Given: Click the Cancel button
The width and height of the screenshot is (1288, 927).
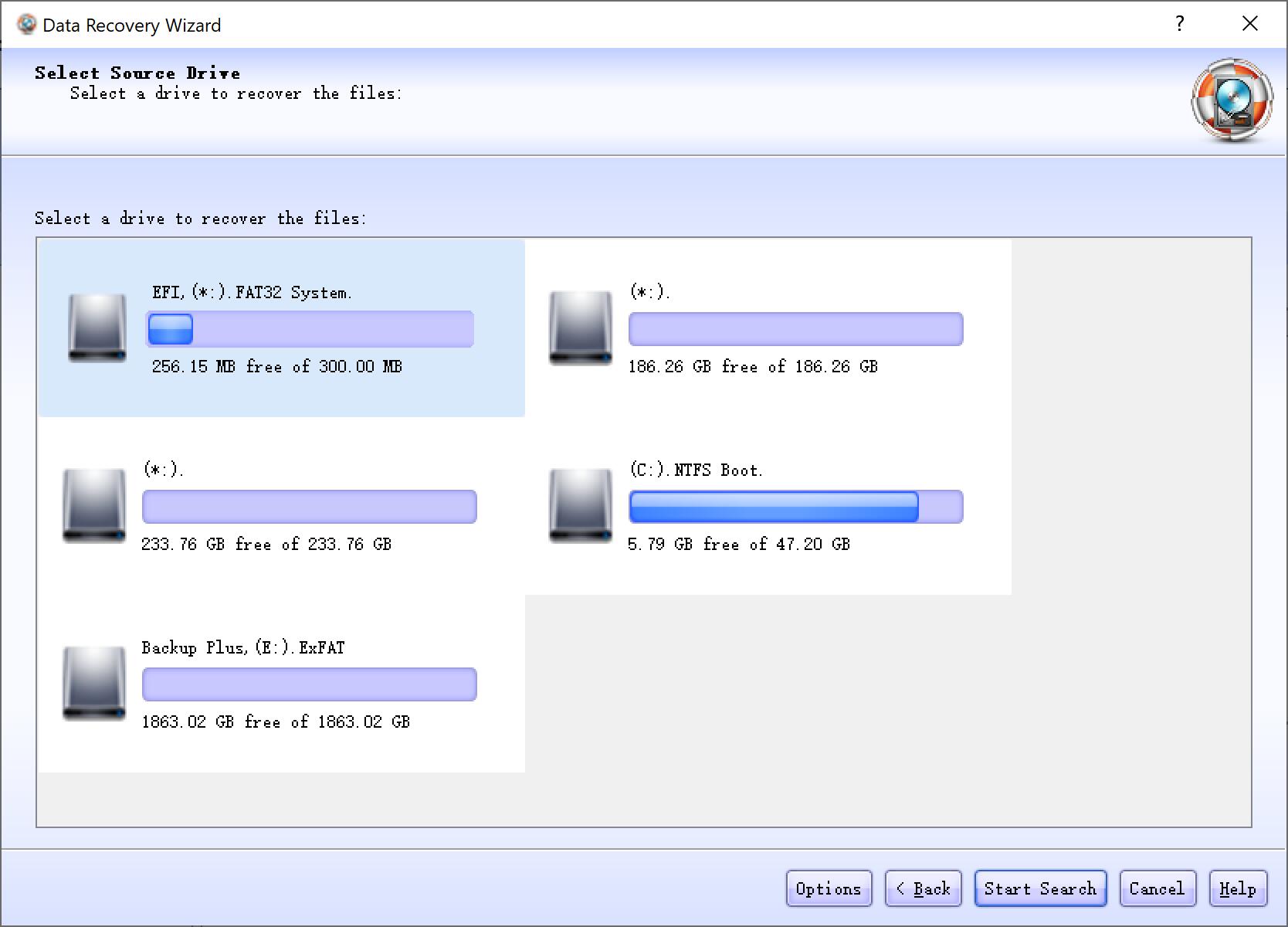Looking at the screenshot, I should click(1158, 888).
